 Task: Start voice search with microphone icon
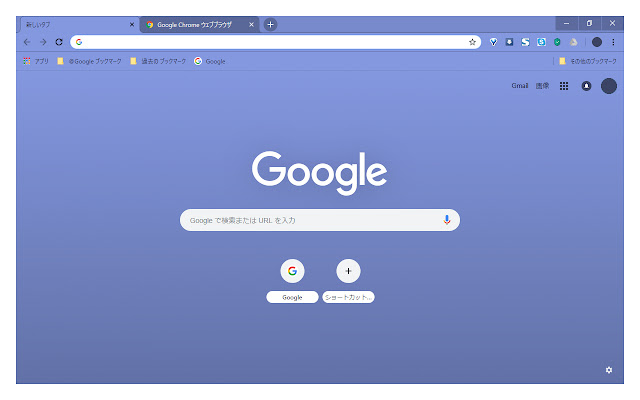(447, 220)
